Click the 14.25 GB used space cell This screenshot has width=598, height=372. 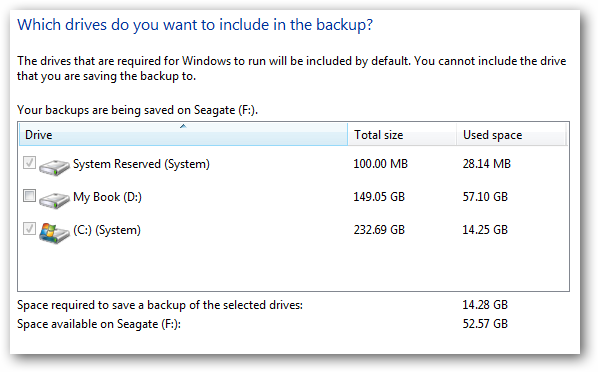(x=485, y=230)
